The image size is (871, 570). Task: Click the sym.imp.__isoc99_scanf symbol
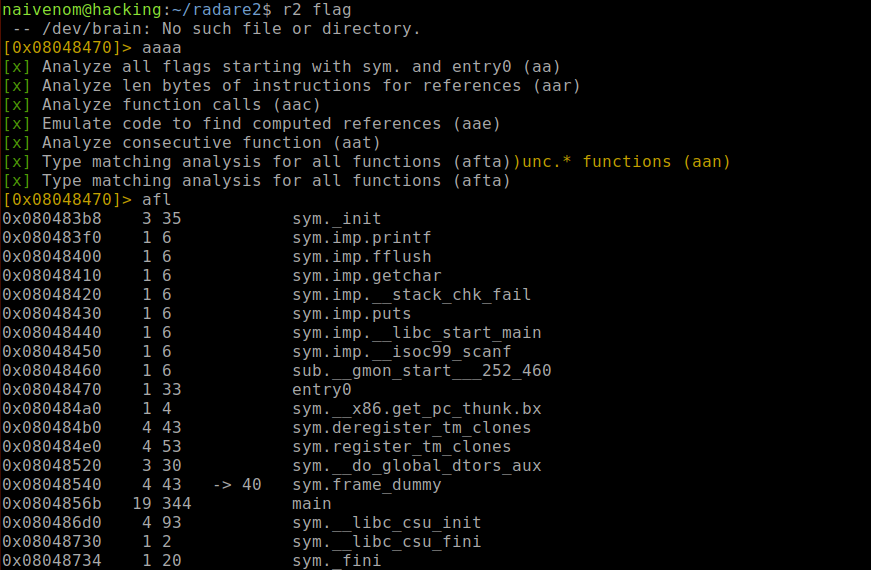(401, 352)
